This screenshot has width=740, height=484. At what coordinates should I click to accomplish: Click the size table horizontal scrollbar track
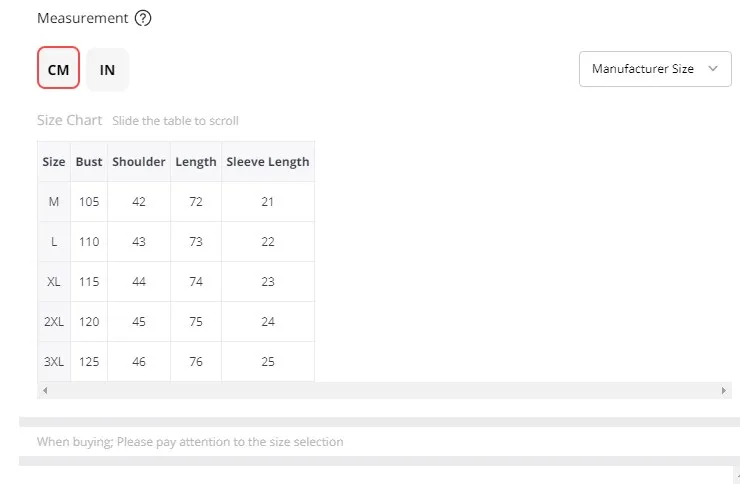[x=384, y=390]
